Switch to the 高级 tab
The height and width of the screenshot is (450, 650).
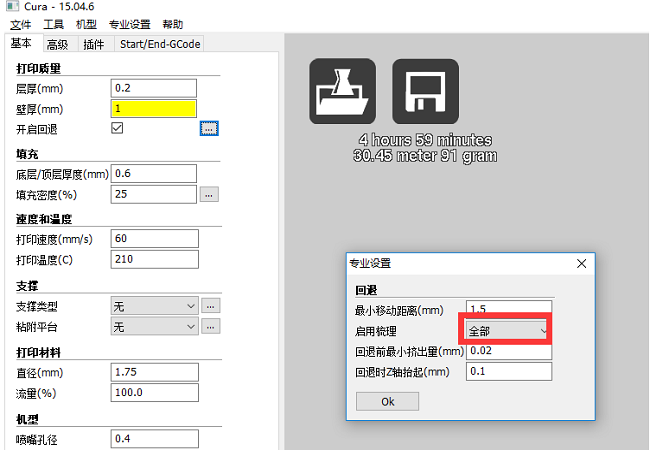click(58, 44)
